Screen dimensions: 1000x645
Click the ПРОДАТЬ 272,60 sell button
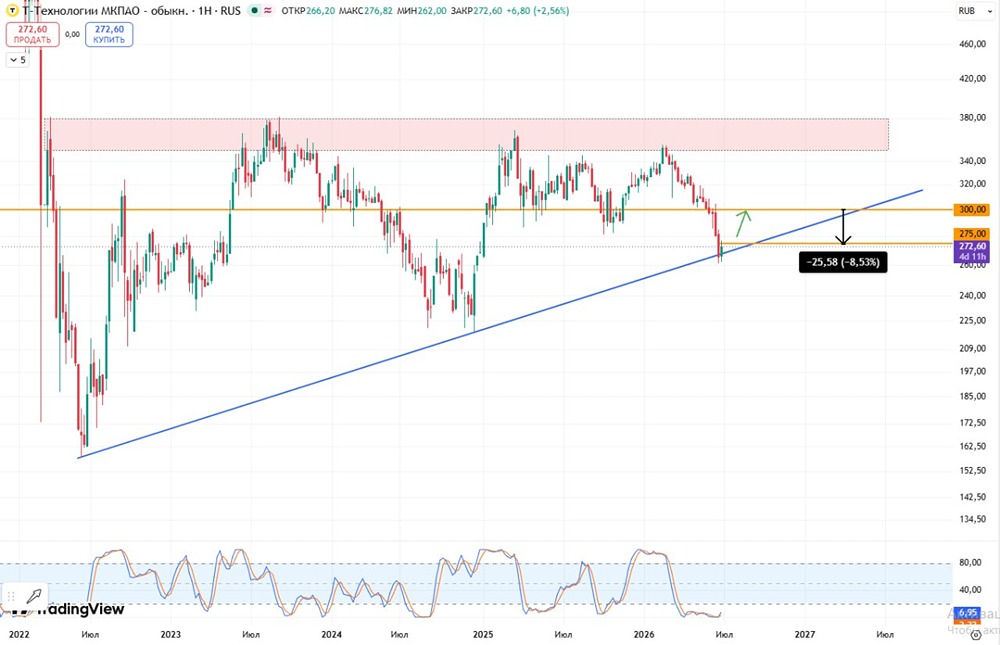(x=33, y=34)
